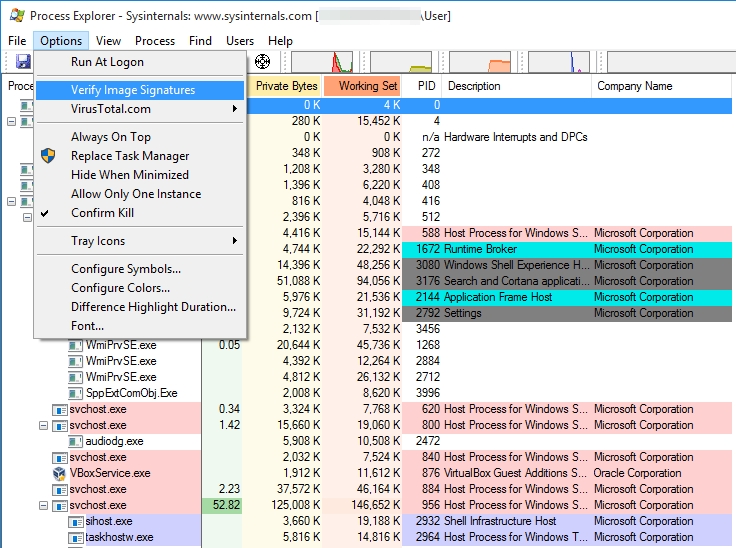This screenshot has width=736, height=548.
Task: Click the VBoxService.exe cube icon
Action: pos(59,473)
